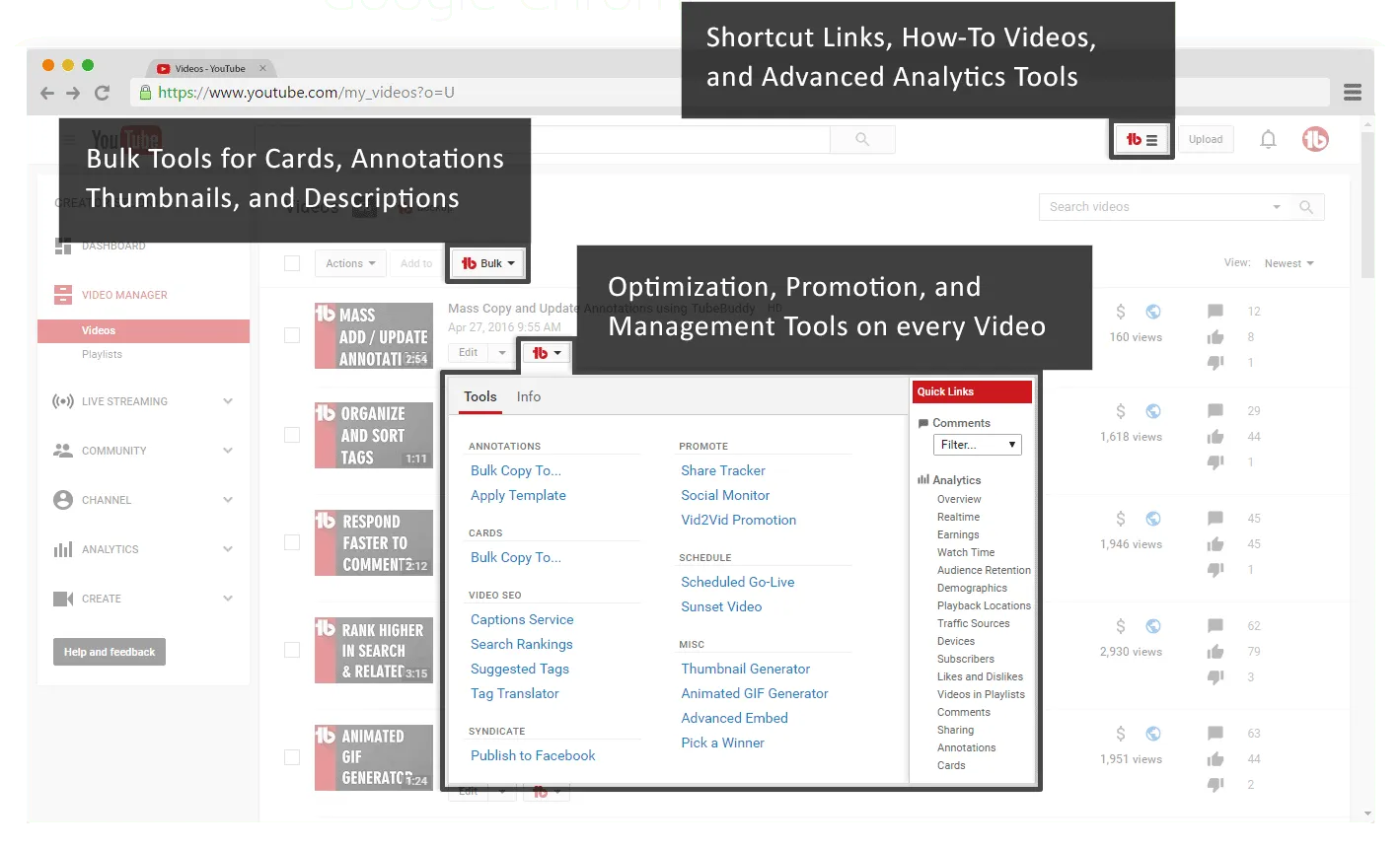Image resolution: width=1400 pixels, height=849 pixels.
Task: Open the Bulk dropdown menu
Action: [486, 263]
